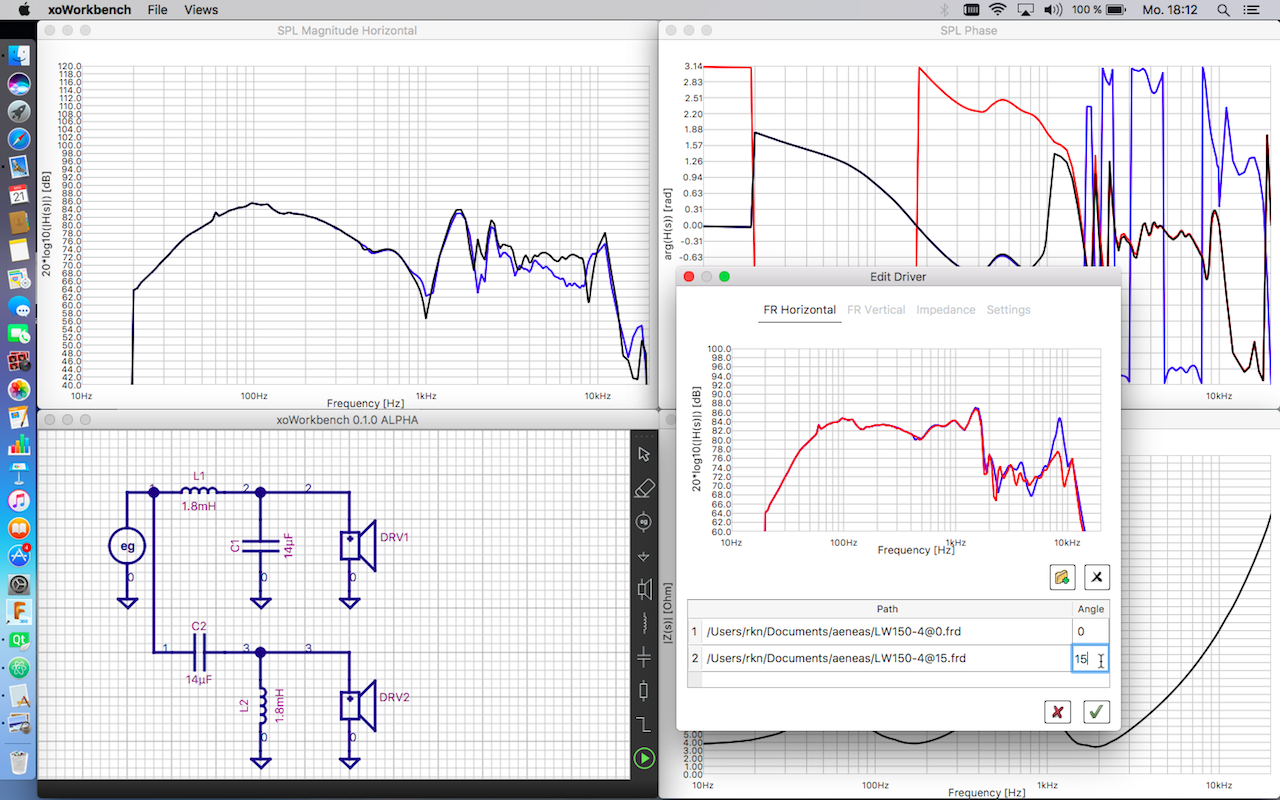
Task: Click Angle column header
Action: pyautogui.click(x=1090, y=609)
